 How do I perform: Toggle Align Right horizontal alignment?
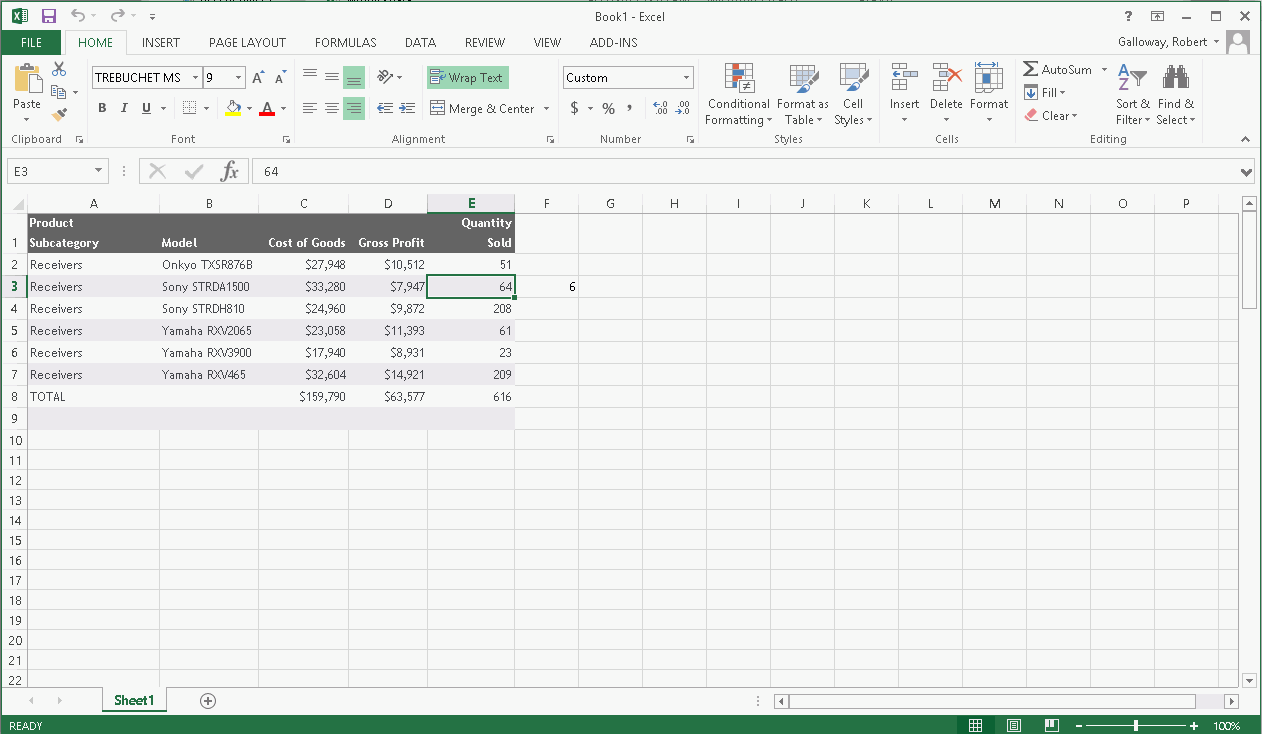pos(354,108)
